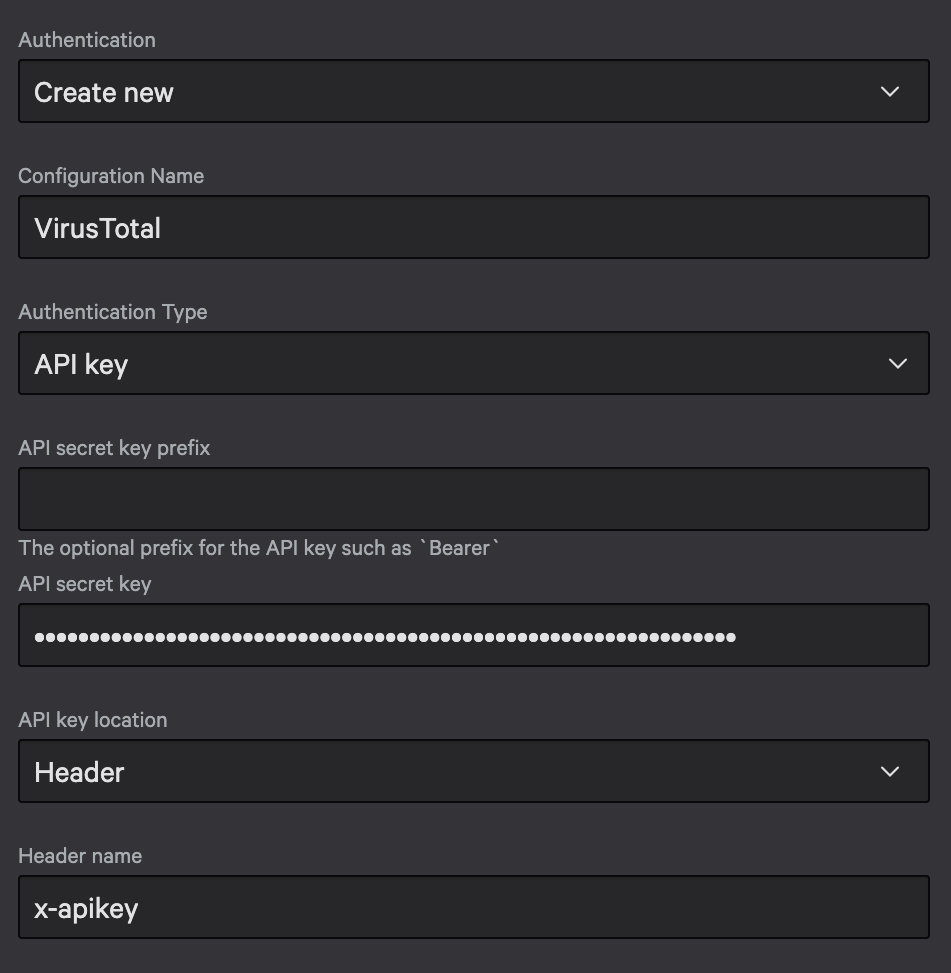Click the row of masked secret key dots
Viewport: 951px width, 973px height.
[x=385, y=636]
